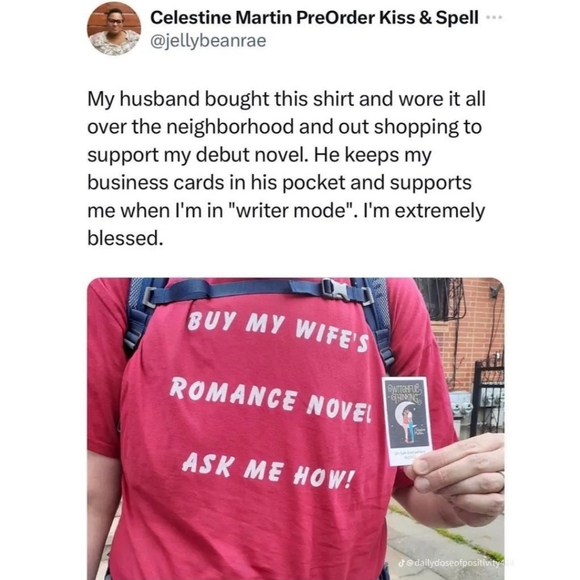580x580 pixels.
Task: Open the Celestine Martin PreOrder Kiss & Spell name
Action: click(x=314, y=17)
